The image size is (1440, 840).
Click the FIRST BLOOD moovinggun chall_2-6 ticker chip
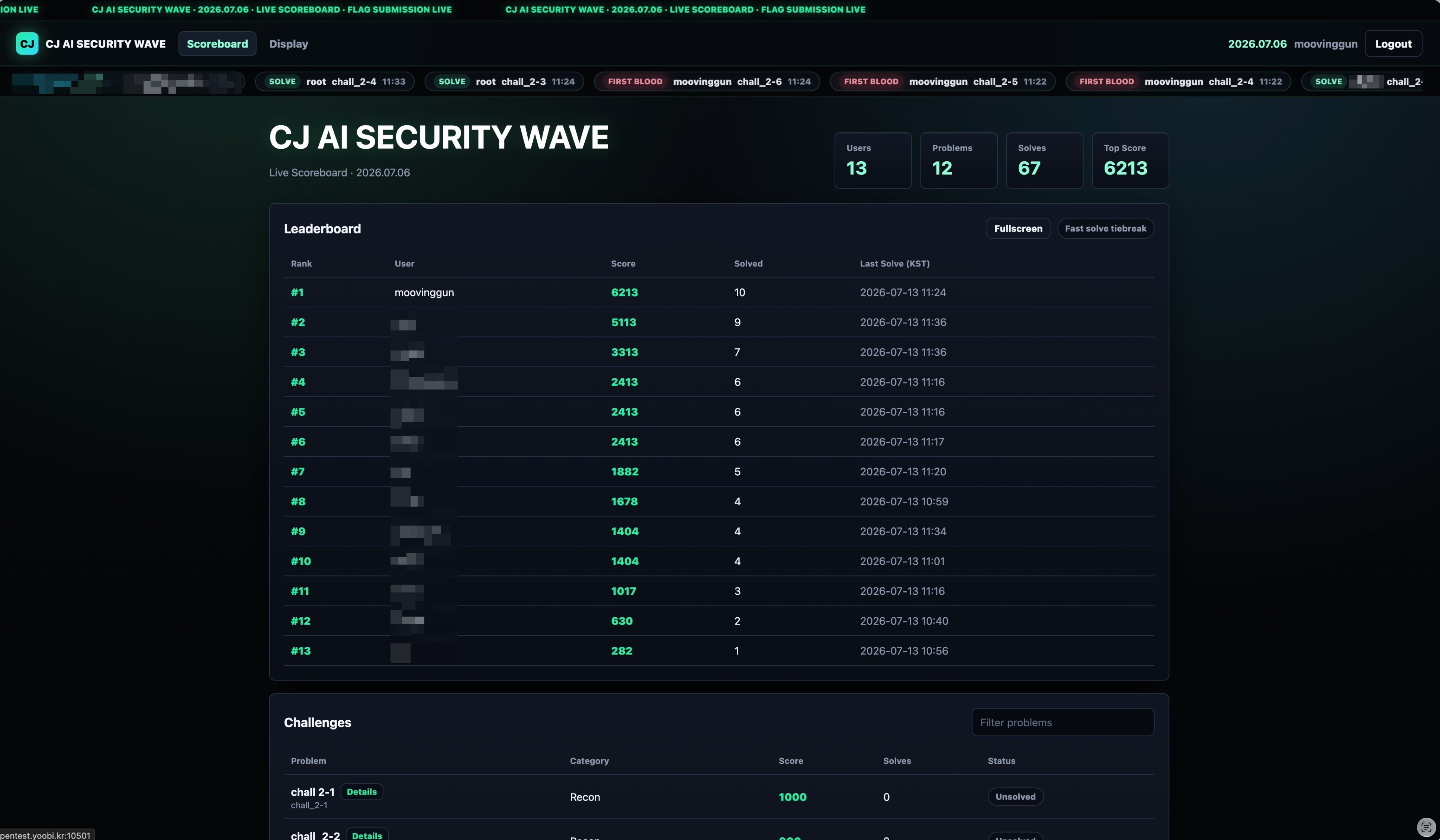707,82
